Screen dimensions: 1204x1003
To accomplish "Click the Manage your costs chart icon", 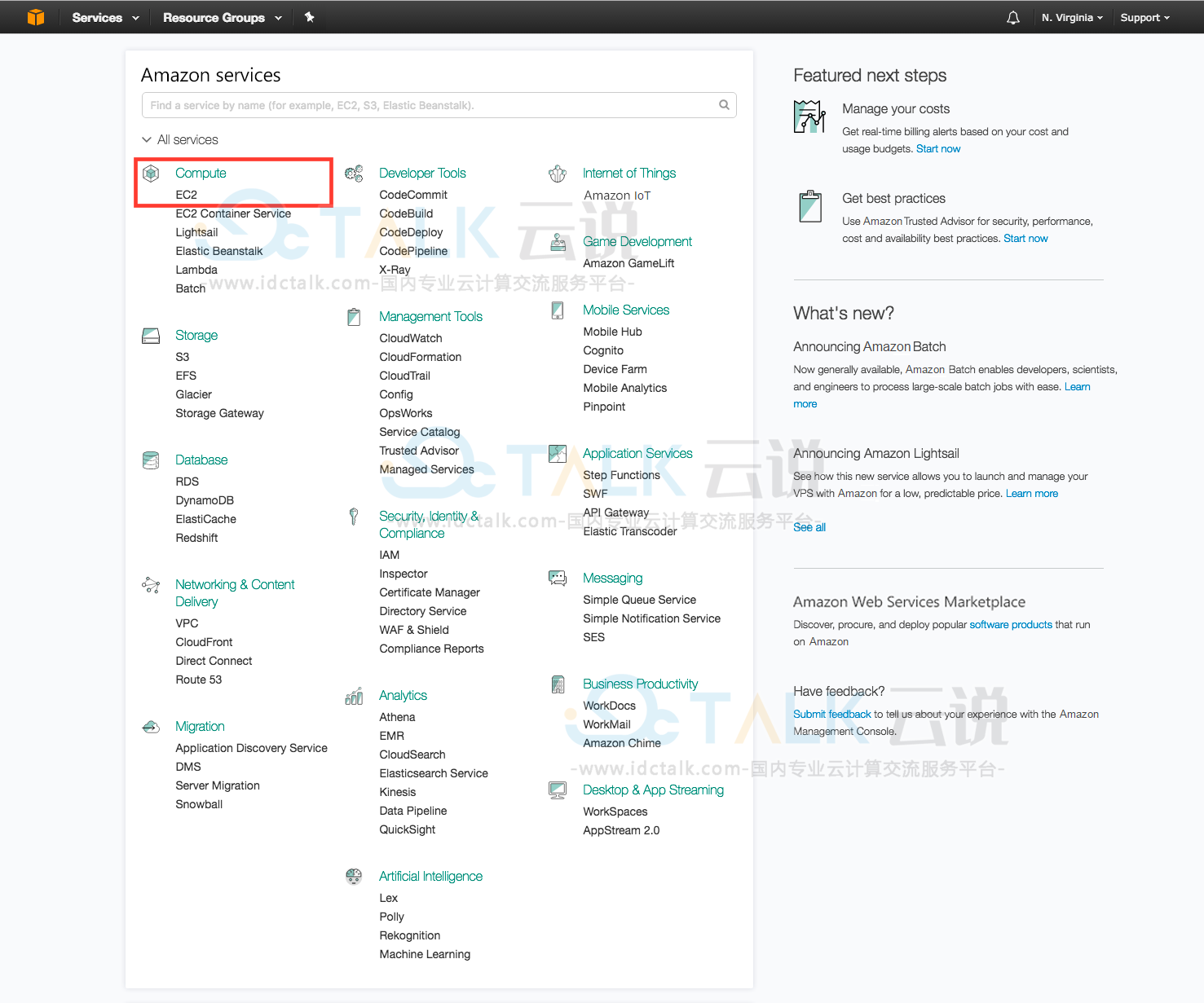I will coord(809,117).
